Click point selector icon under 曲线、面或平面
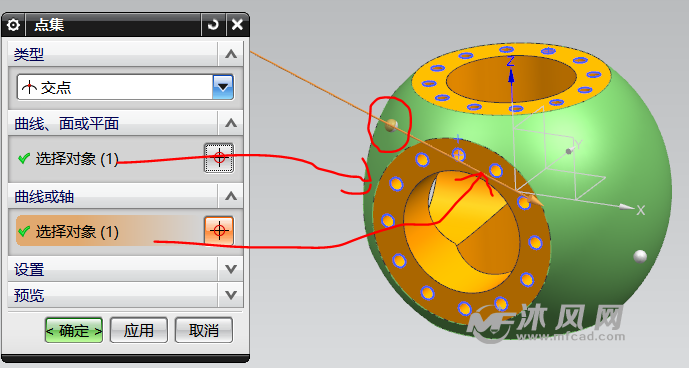The height and width of the screenshot is (368, 689). [x=219, y=158]
